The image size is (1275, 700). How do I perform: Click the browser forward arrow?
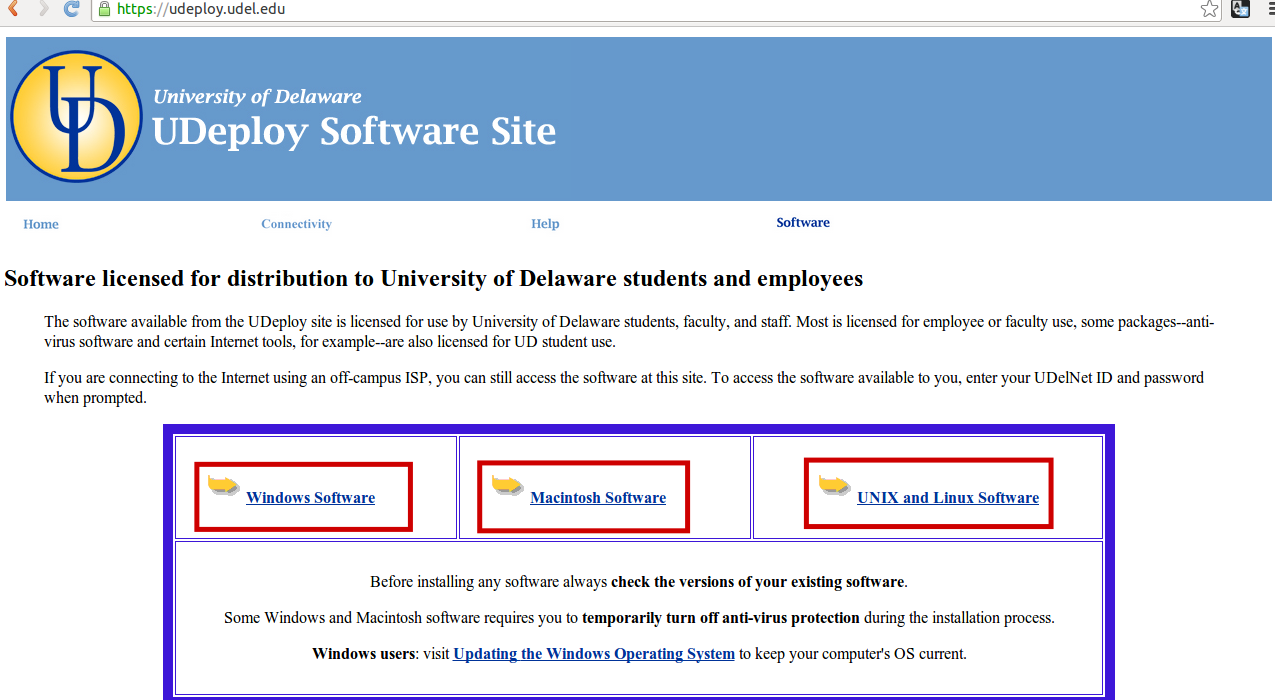(43, 9)
